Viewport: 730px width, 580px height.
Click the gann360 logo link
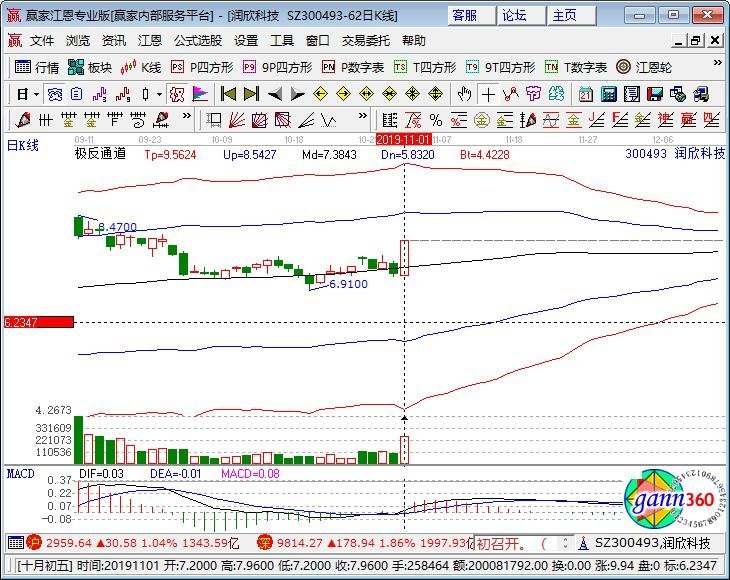[673, 500]
